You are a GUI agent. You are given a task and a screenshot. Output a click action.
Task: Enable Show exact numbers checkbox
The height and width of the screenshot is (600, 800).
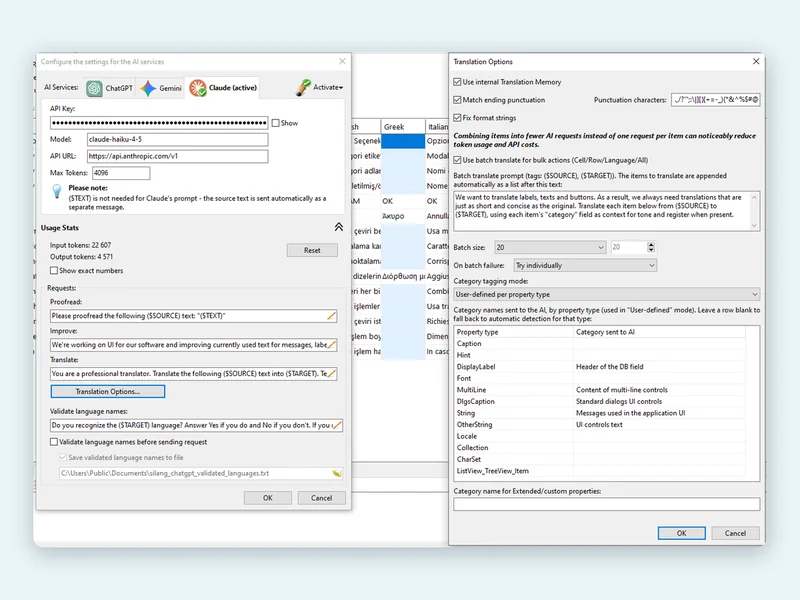point(54,270)
